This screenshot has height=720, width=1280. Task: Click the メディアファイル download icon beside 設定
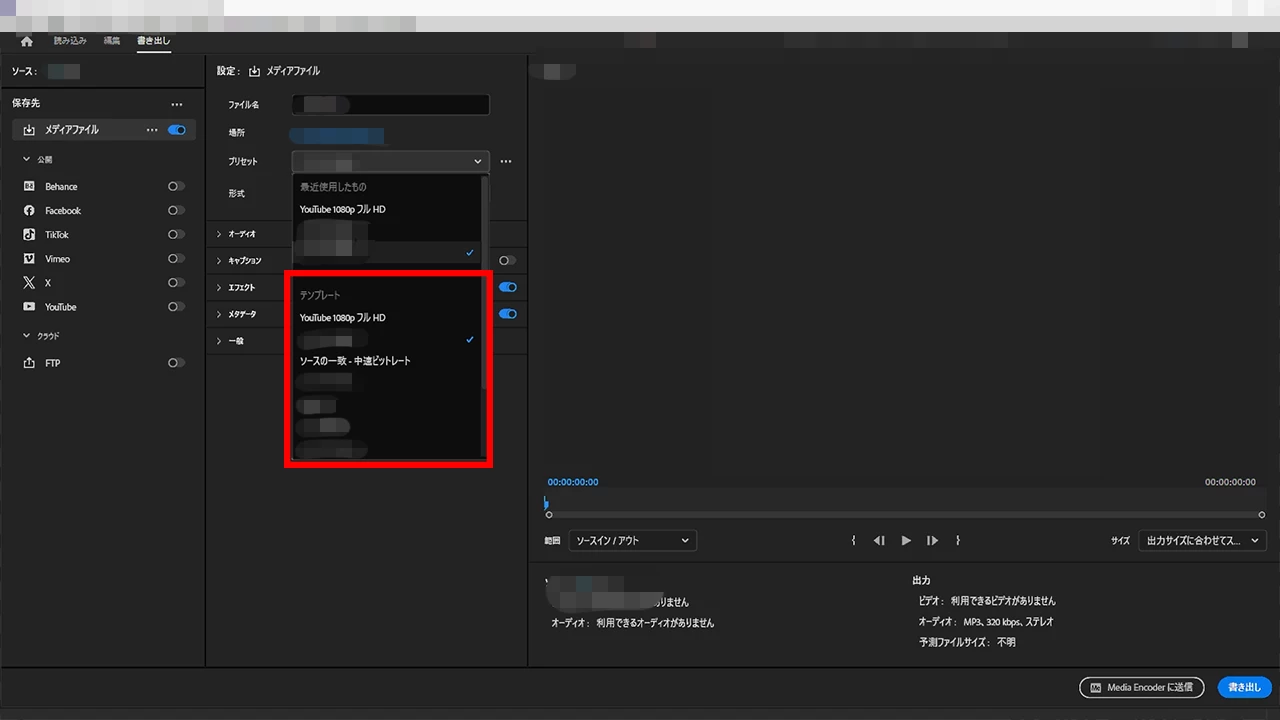(254, 71)
